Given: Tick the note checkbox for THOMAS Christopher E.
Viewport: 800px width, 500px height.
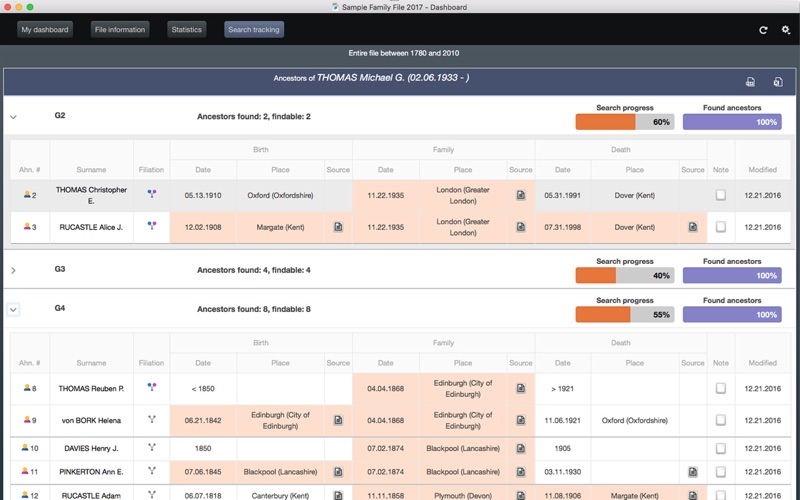Looking at the screenshot, I should 721,195.
